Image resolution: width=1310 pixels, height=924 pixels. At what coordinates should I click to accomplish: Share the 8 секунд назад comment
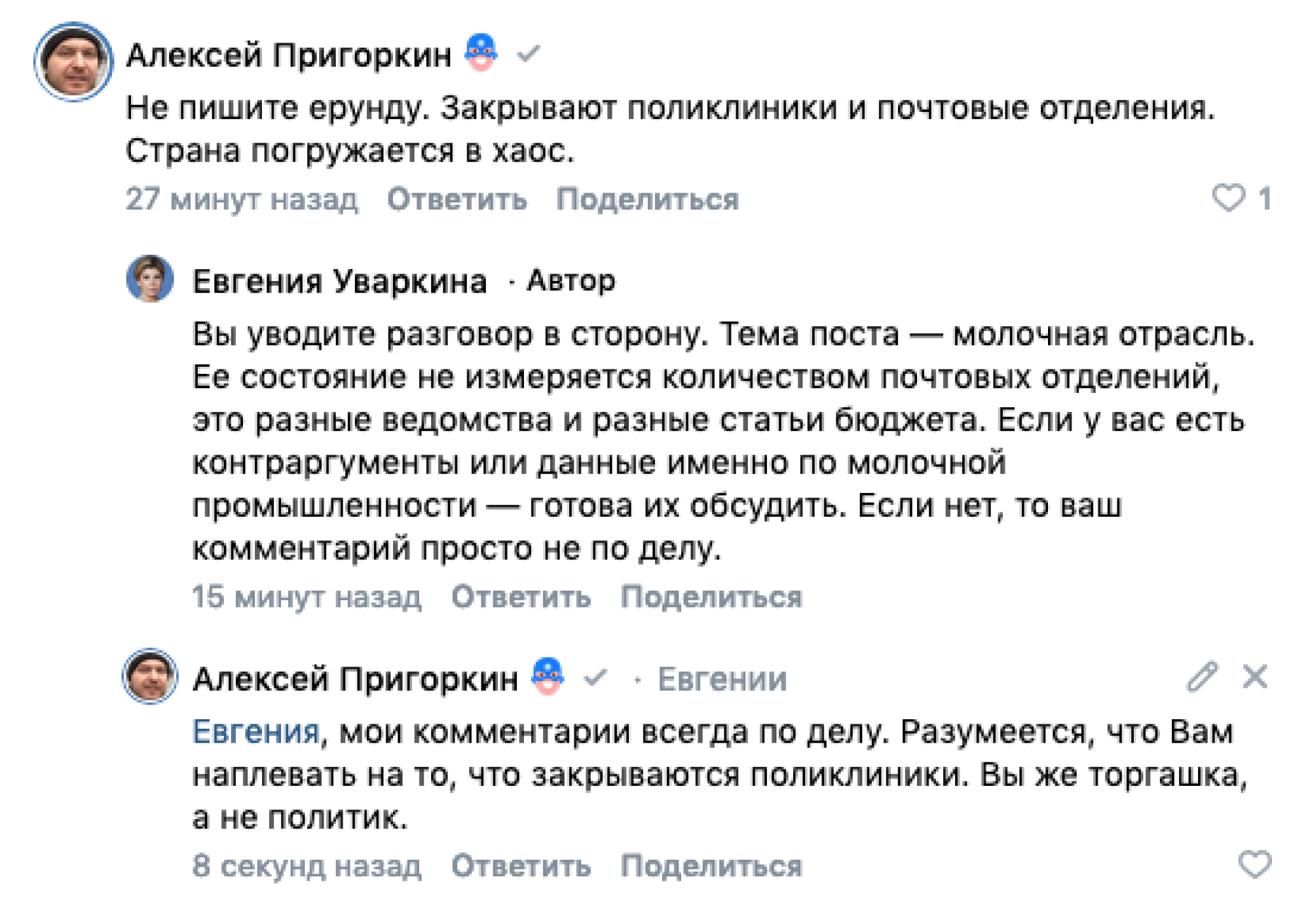coord(711,866)
